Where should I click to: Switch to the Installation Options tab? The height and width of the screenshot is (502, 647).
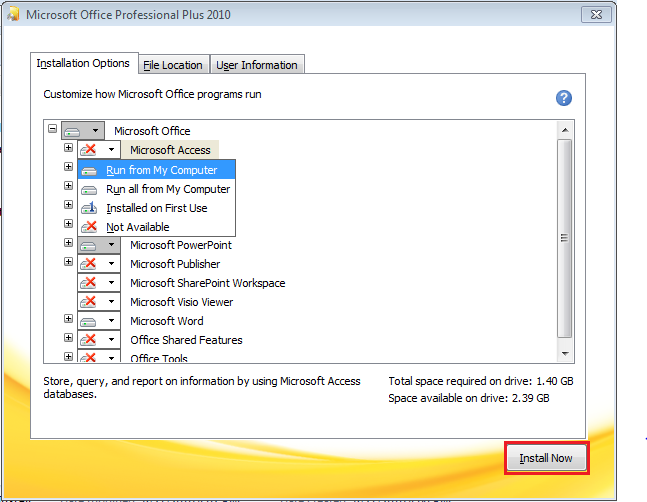point(84,63)
